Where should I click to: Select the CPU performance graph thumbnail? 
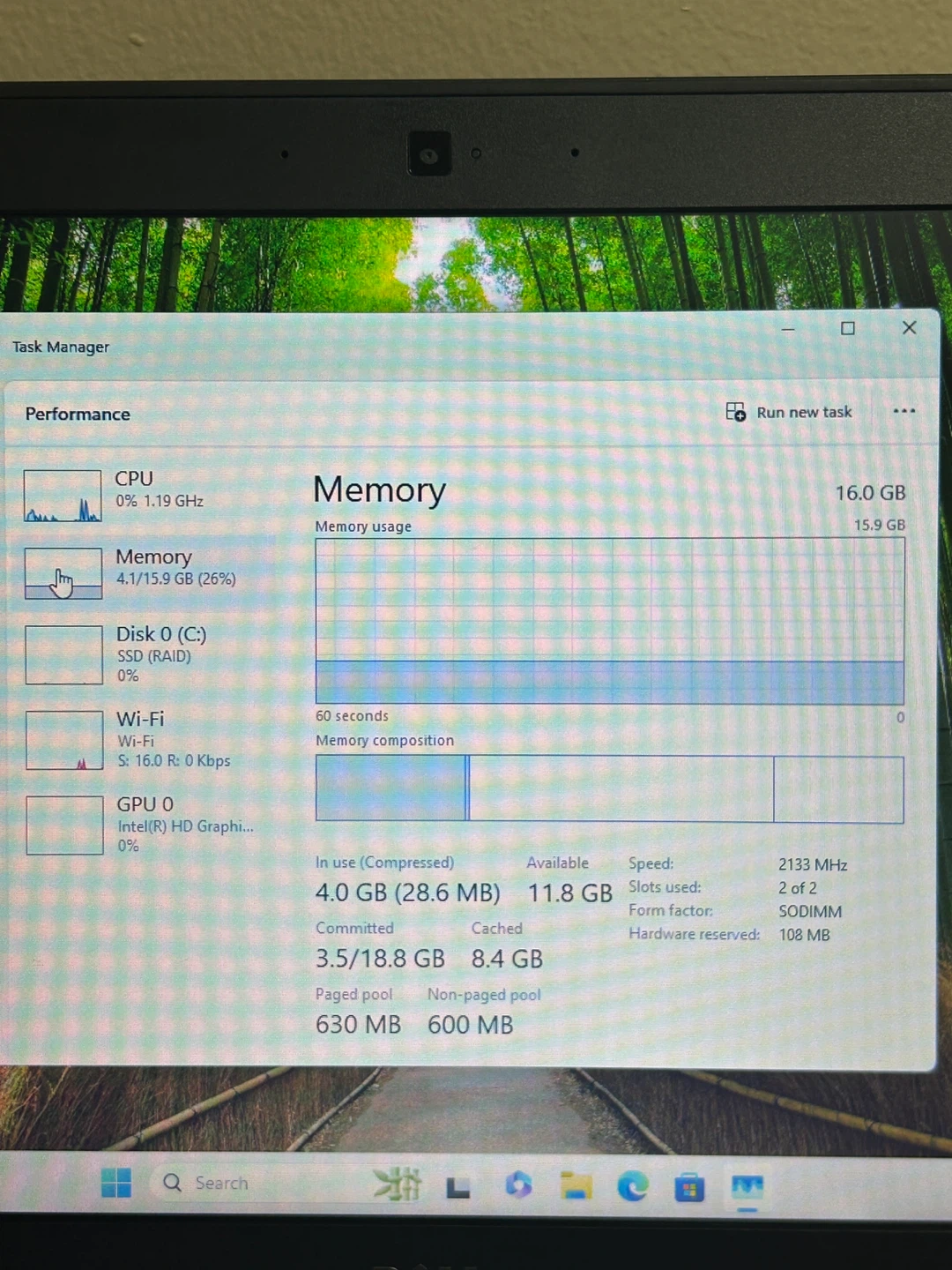pos(63,496)
